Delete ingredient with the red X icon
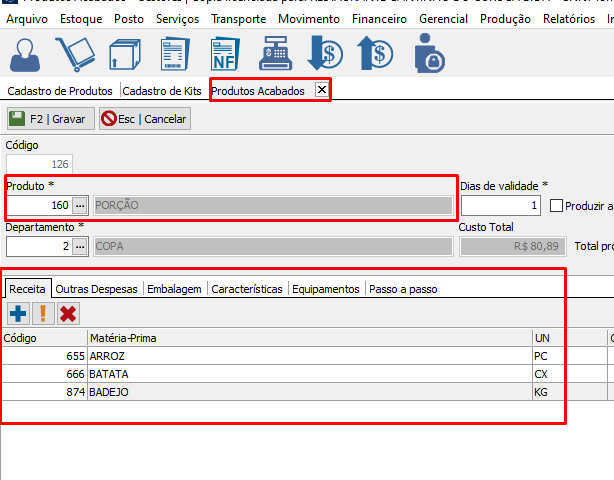The height and width of the screenshot is (480, 614). pyautogui.click(x=68, y=314)
